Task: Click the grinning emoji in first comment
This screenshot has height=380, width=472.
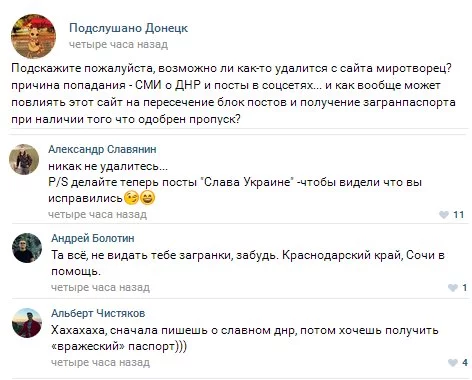Action: pos(147,198)
